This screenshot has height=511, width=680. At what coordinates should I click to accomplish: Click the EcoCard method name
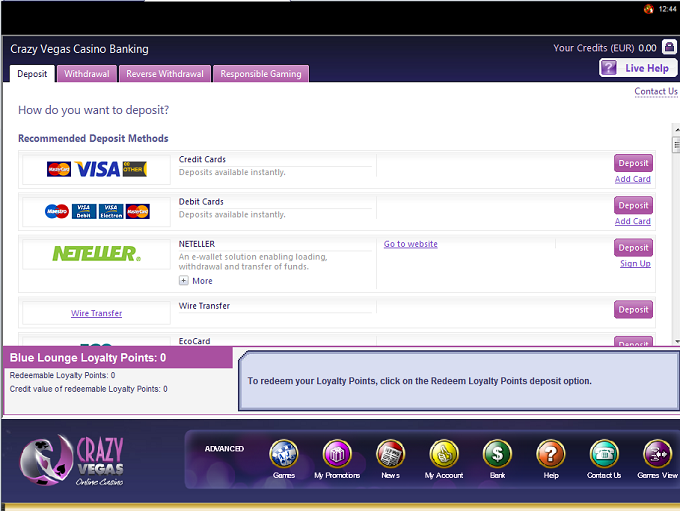click(194, 341)
